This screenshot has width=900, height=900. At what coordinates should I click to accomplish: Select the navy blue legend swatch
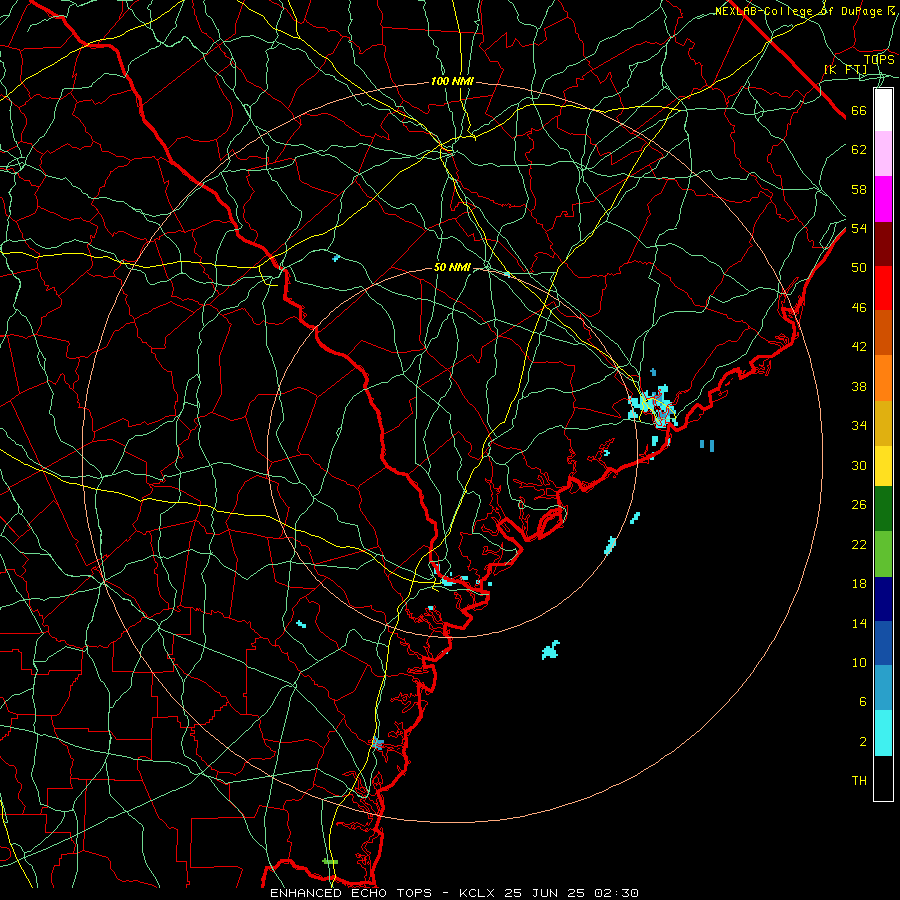pos(883,599)
